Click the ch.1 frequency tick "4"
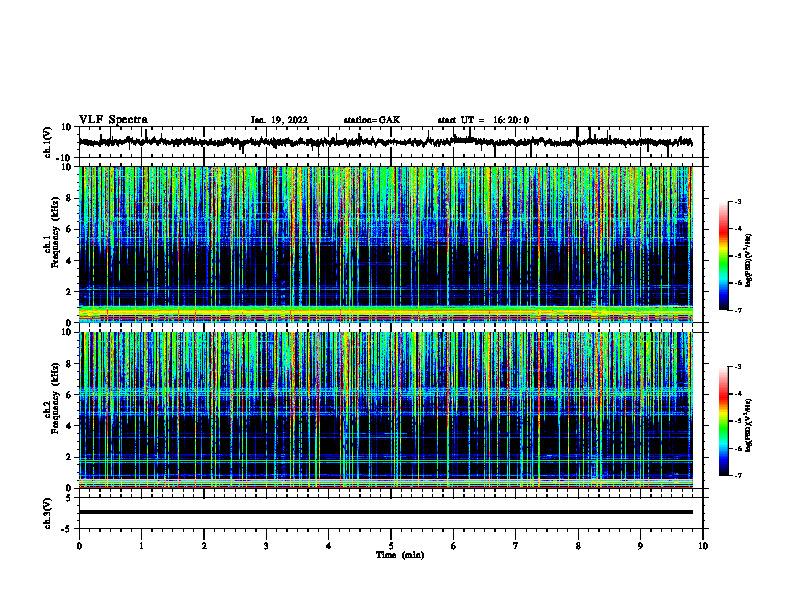Screen dimensions: 792x612 click(x=69, y=261)
